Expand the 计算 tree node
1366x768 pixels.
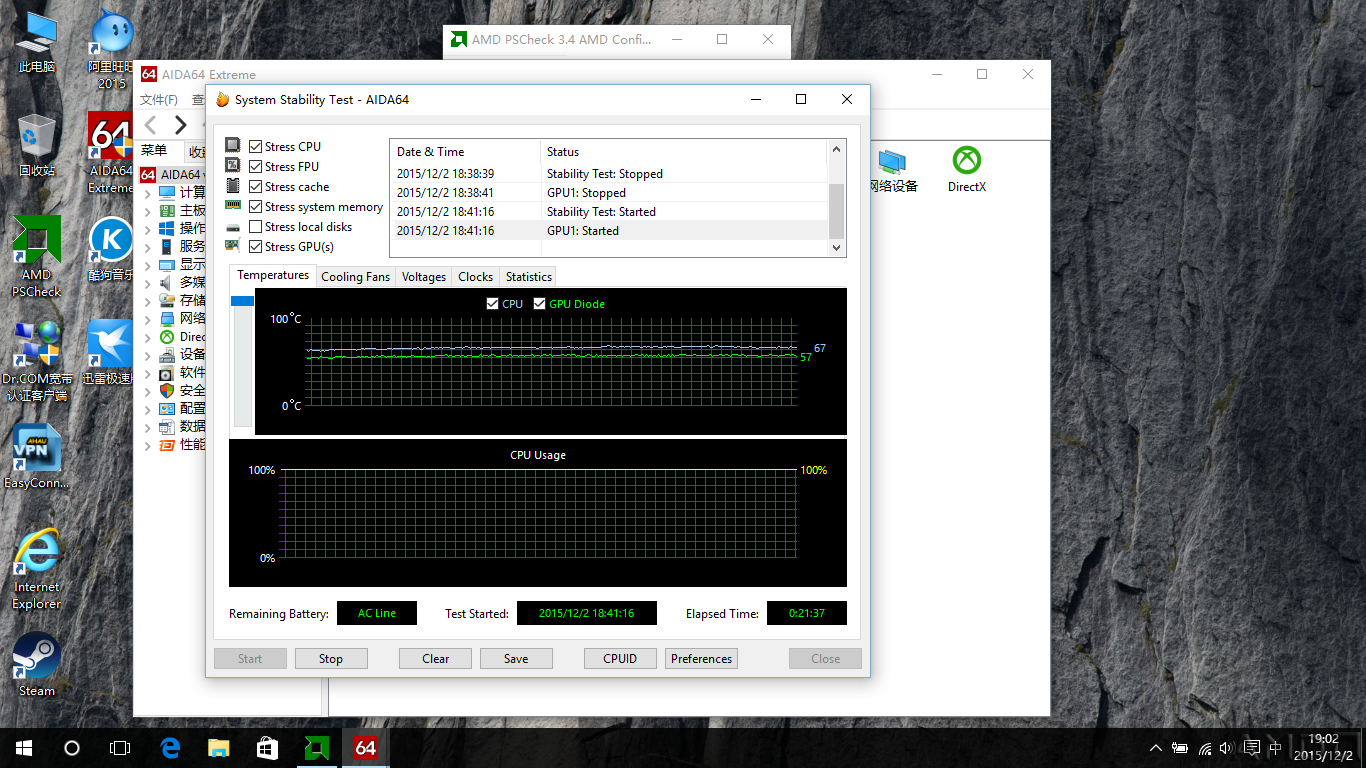148,192
